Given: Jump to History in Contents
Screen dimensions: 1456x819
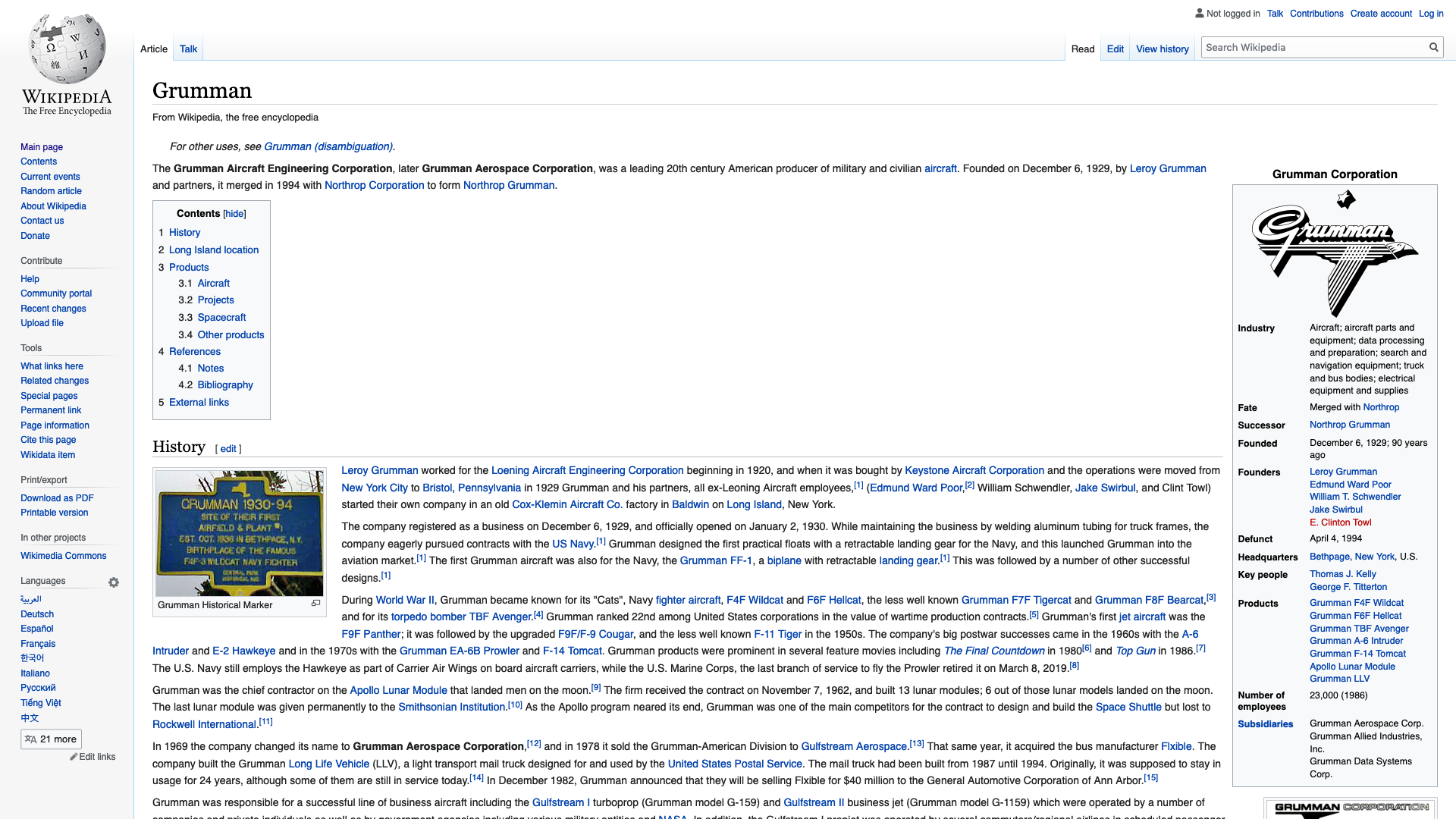Looking at the screenshot, I should tap(184, 233).
